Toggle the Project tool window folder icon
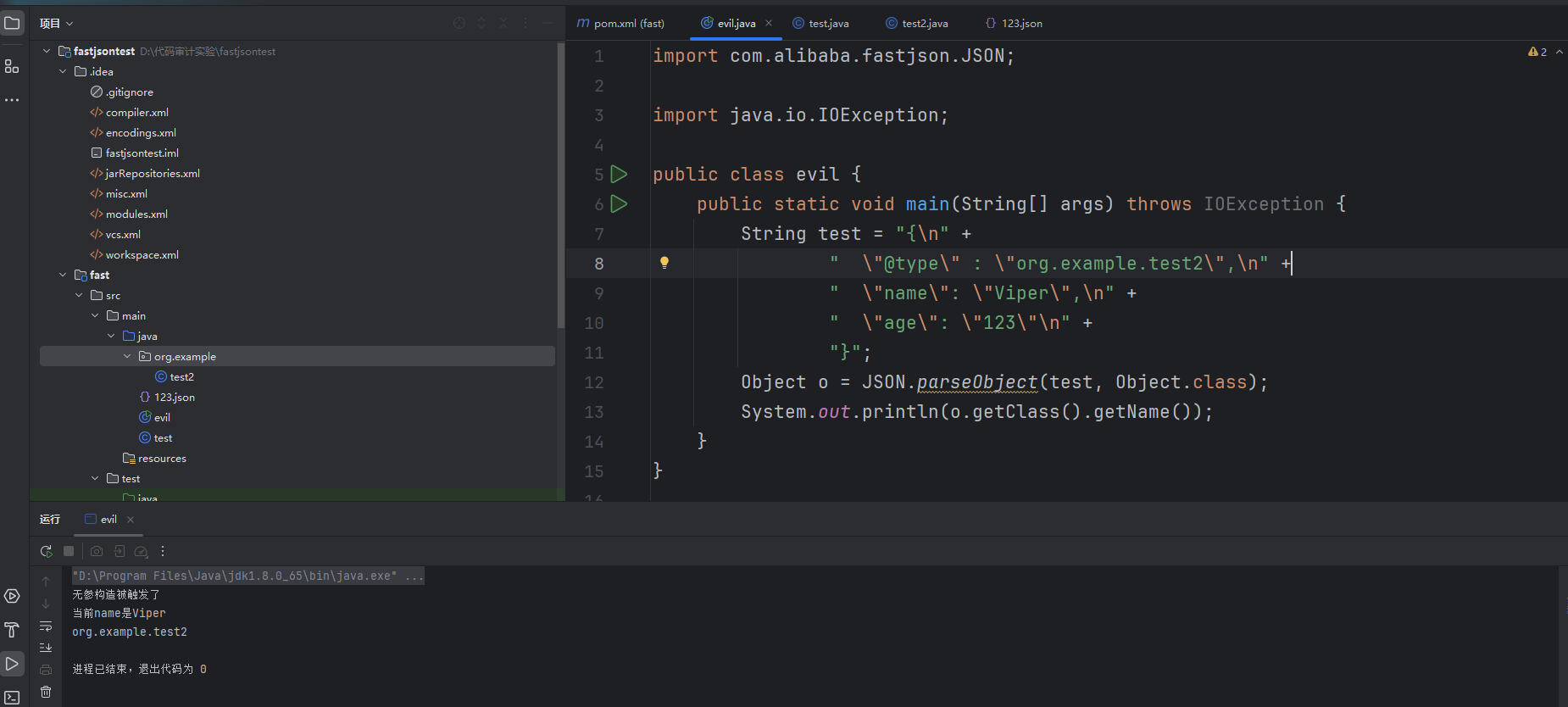The image size is (1568, 707). click(x=12, y=23)
